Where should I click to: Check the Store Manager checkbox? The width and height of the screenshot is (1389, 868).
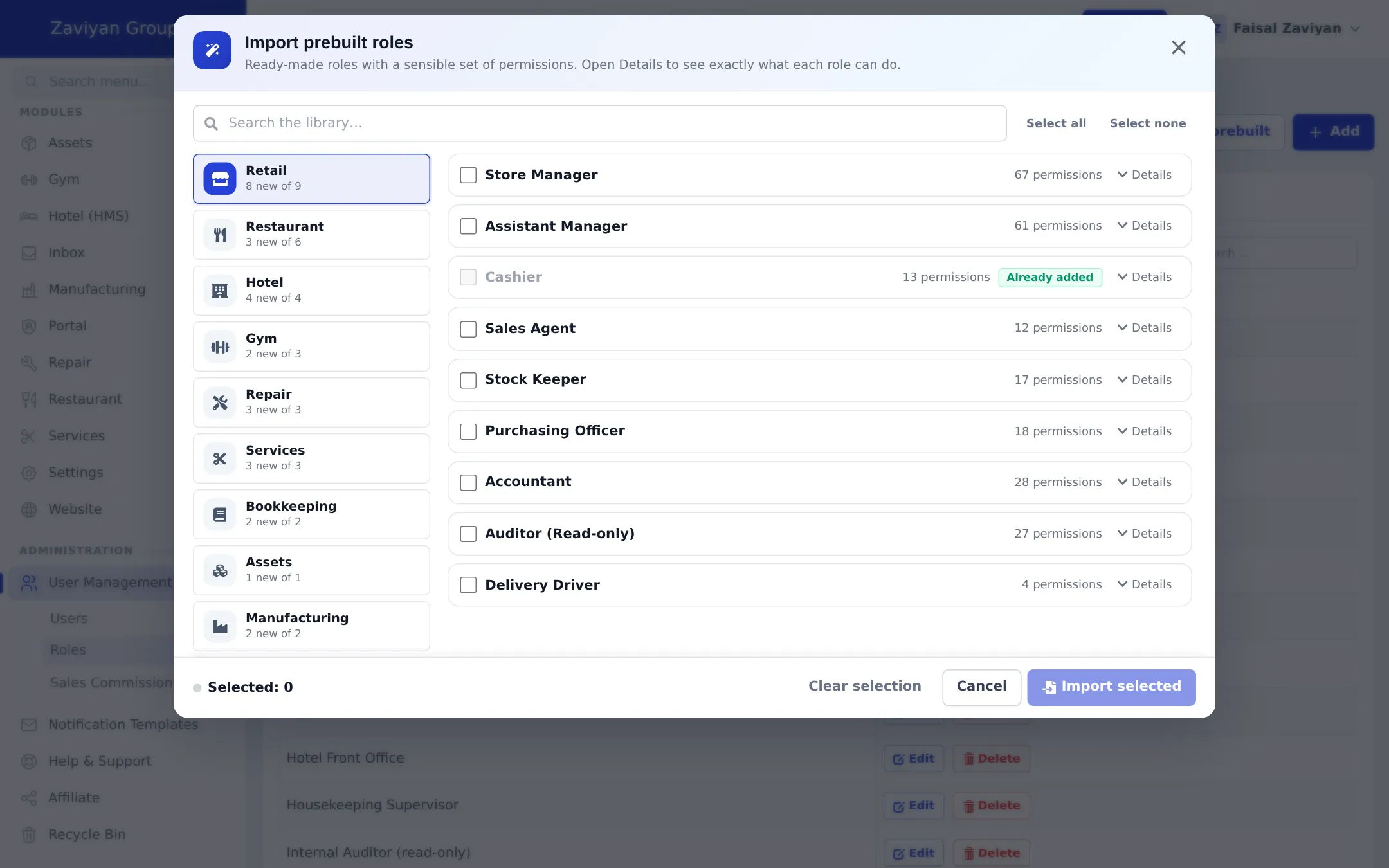[468, 175]
